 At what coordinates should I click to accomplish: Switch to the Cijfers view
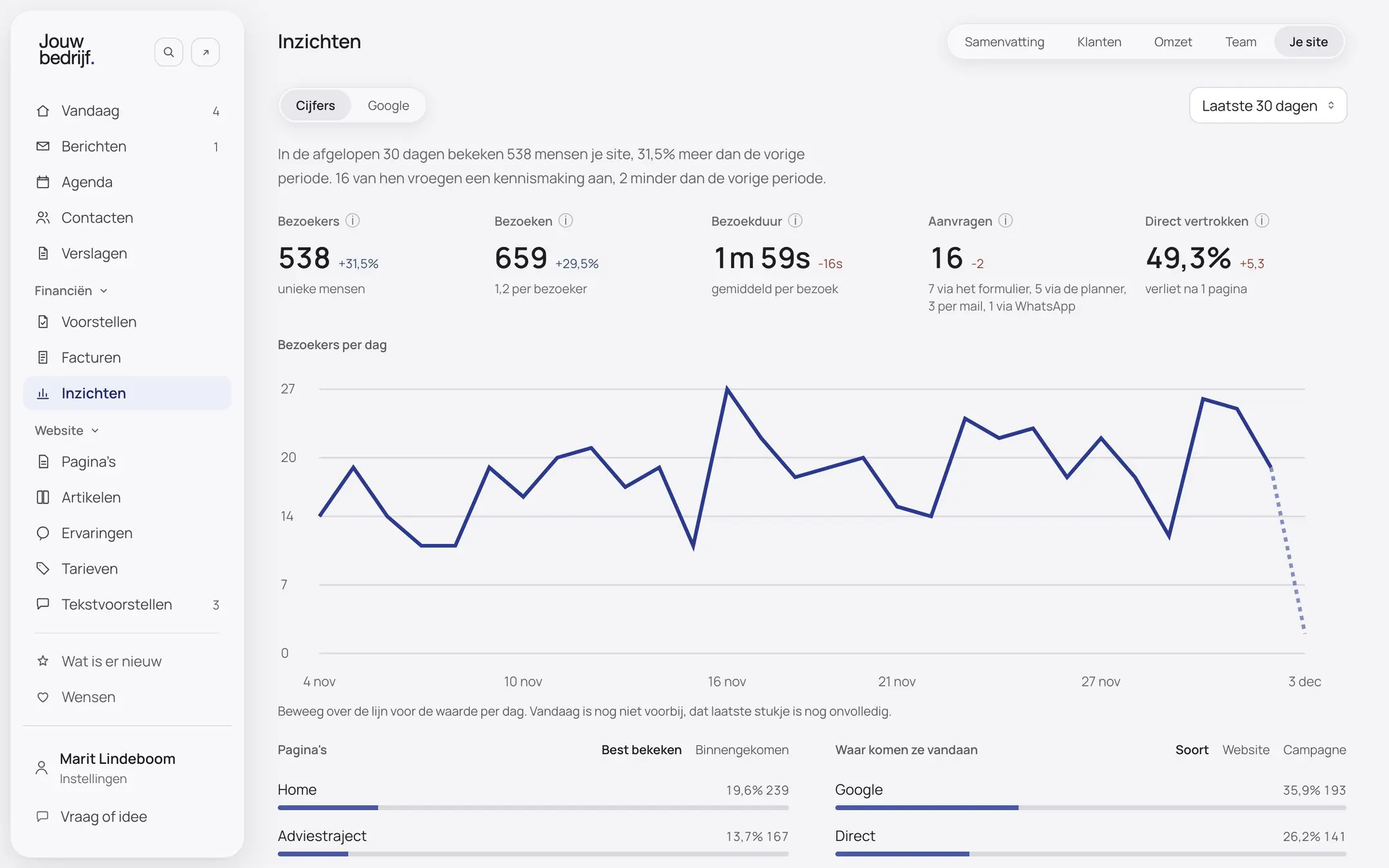click(315, 105)
